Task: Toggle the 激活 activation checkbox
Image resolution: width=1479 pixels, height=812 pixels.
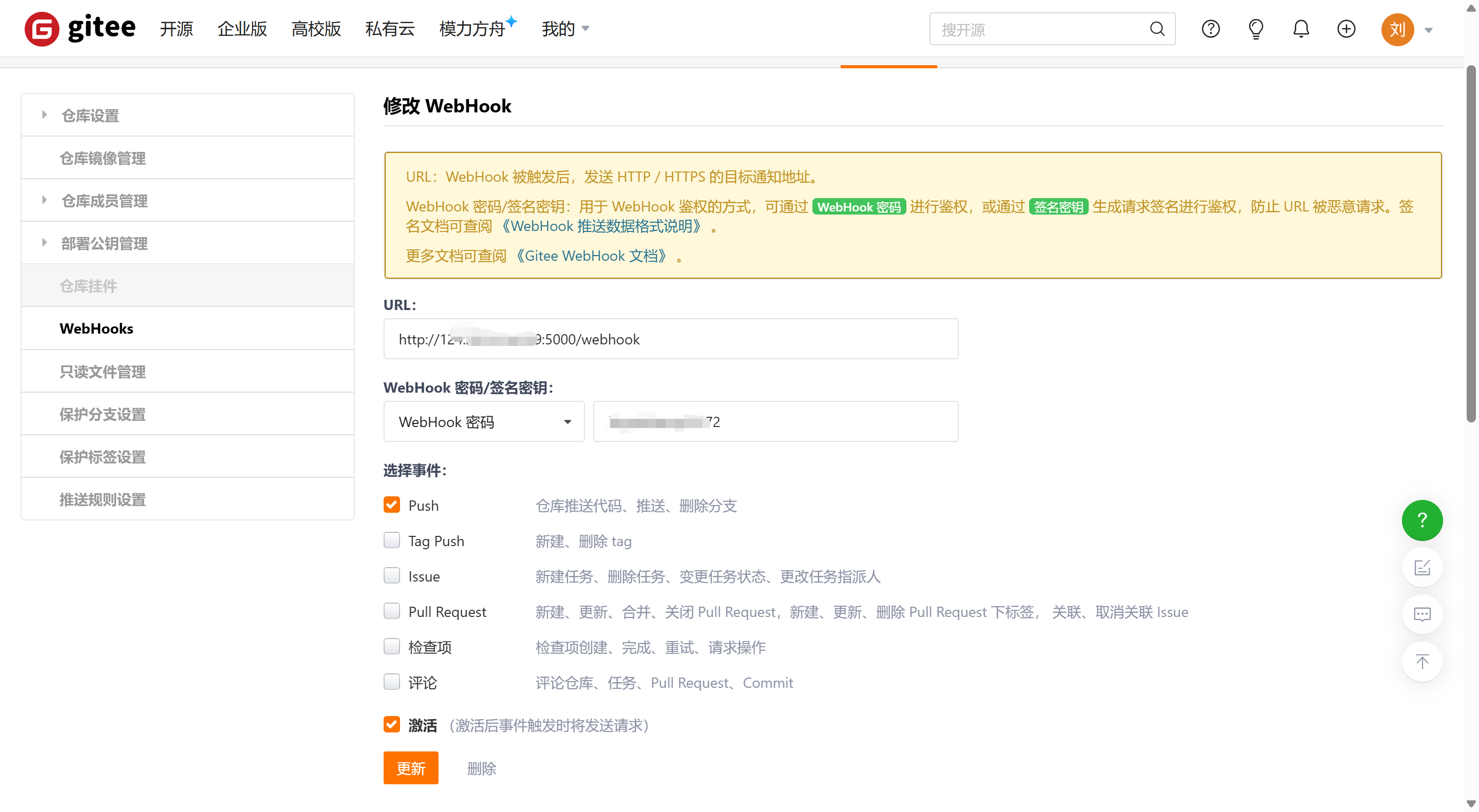Action: tap(391, 725)
